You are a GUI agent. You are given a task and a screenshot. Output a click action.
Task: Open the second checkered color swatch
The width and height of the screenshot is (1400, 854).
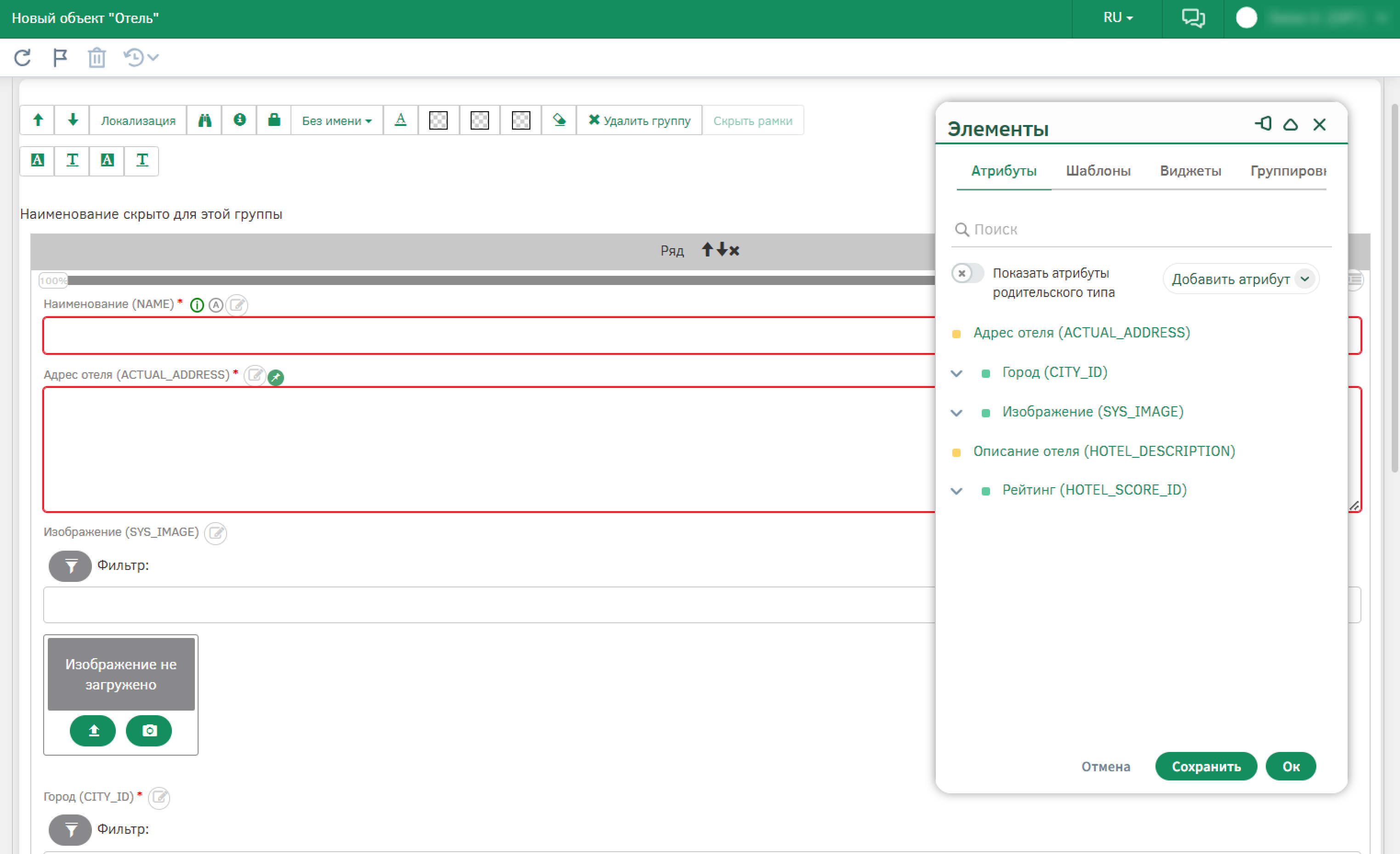coord(479,120)
